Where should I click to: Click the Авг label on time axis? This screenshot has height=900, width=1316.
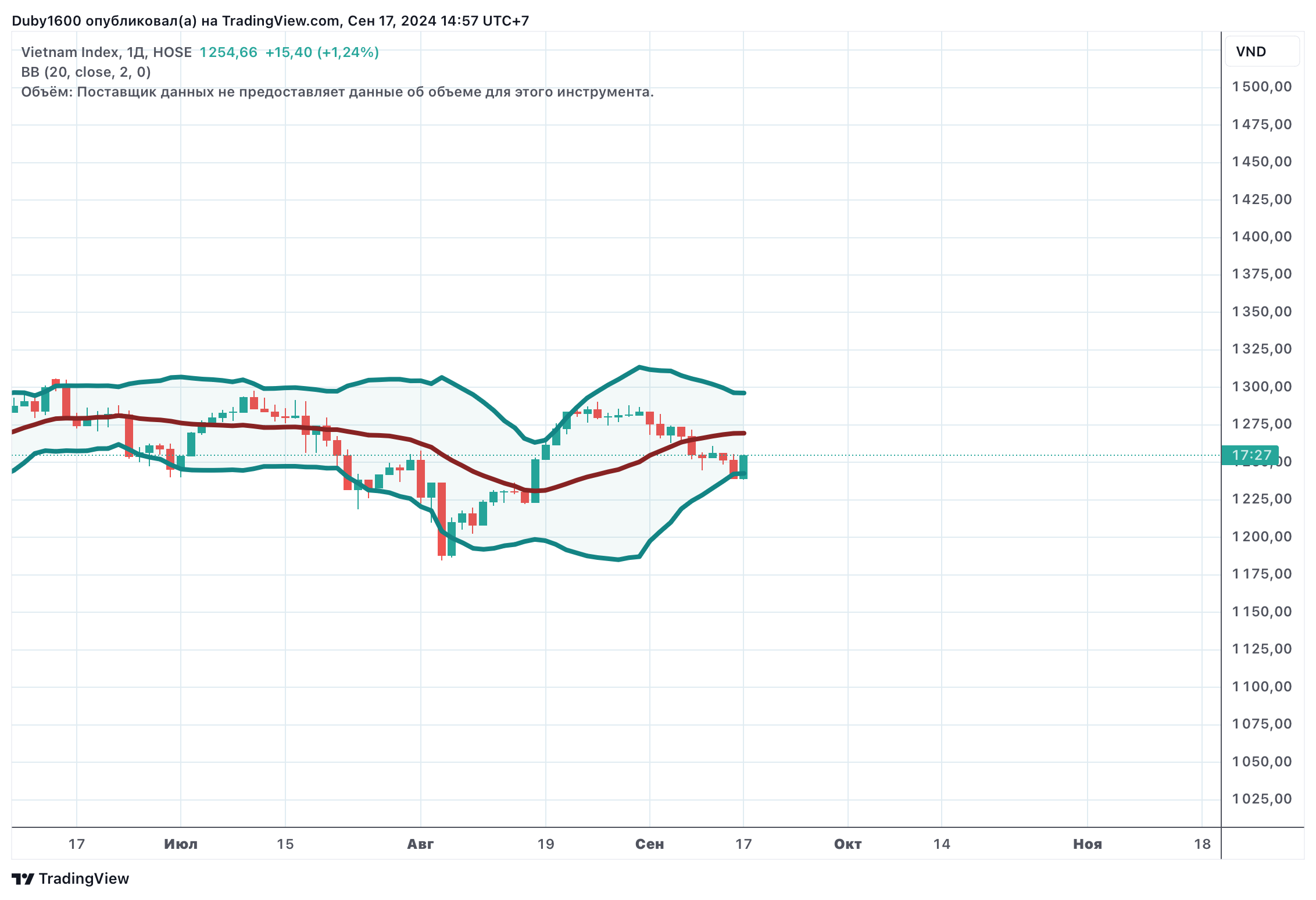pyautogui.click(x=420, y=844)
